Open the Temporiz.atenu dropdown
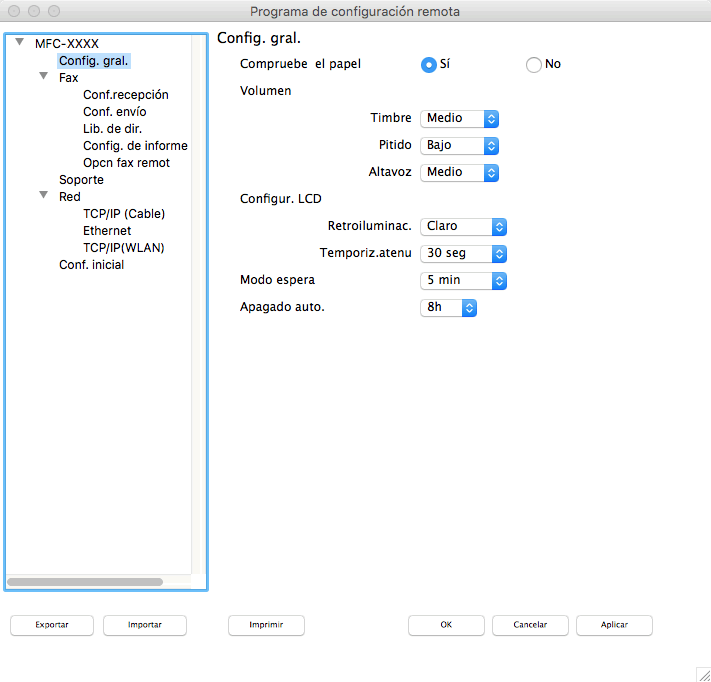 click(x=463, y=253)
